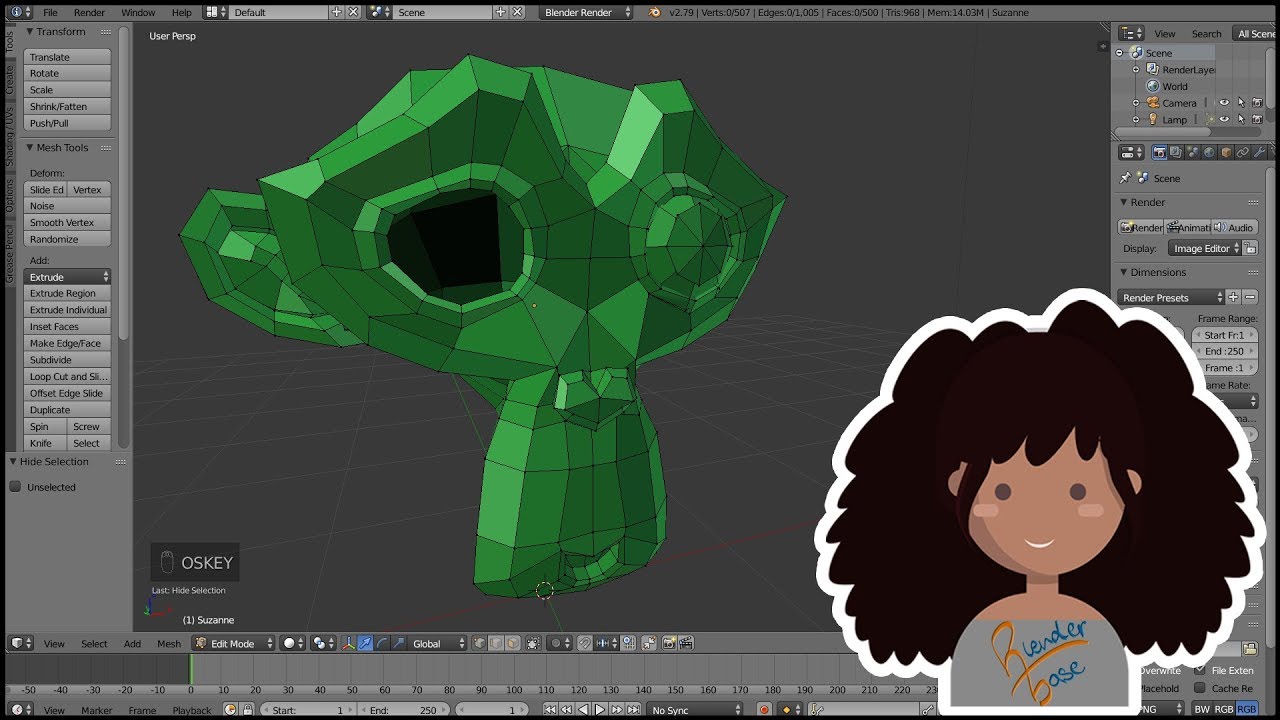Open the Object properties cube tab
1280x720 pixels.
[x=1226, y=152]
